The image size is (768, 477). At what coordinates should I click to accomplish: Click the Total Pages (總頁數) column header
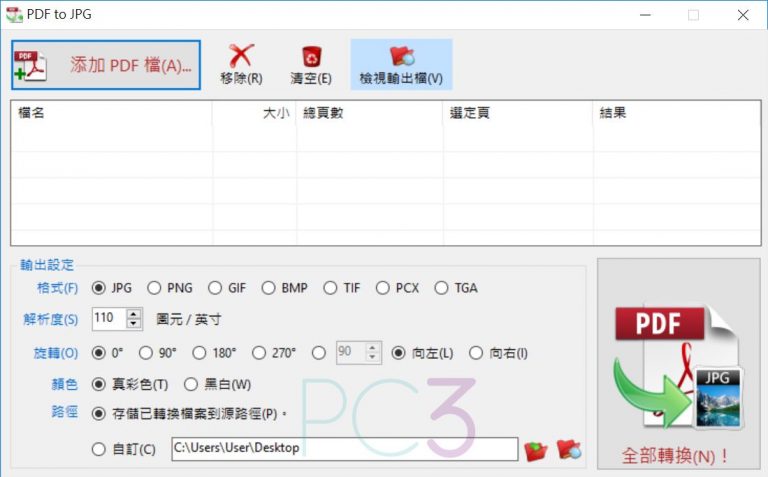[x=370, y=113]
